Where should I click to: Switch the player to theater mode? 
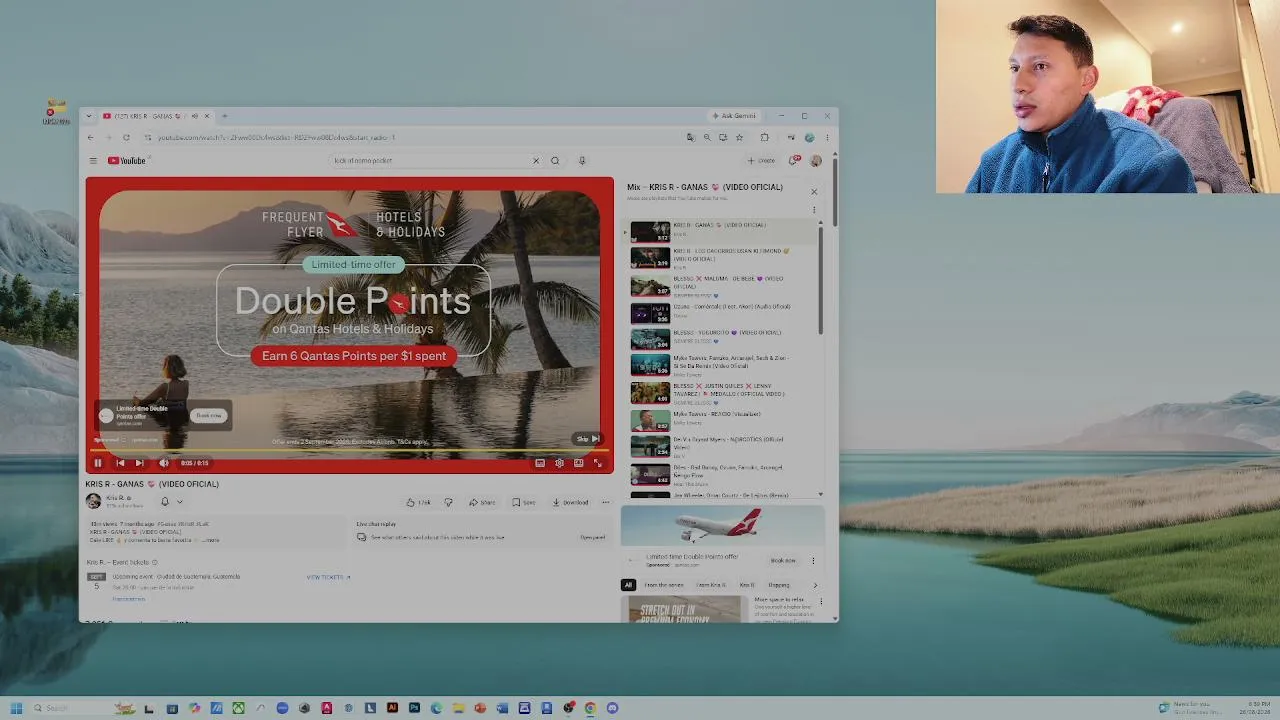coord(578,463)
